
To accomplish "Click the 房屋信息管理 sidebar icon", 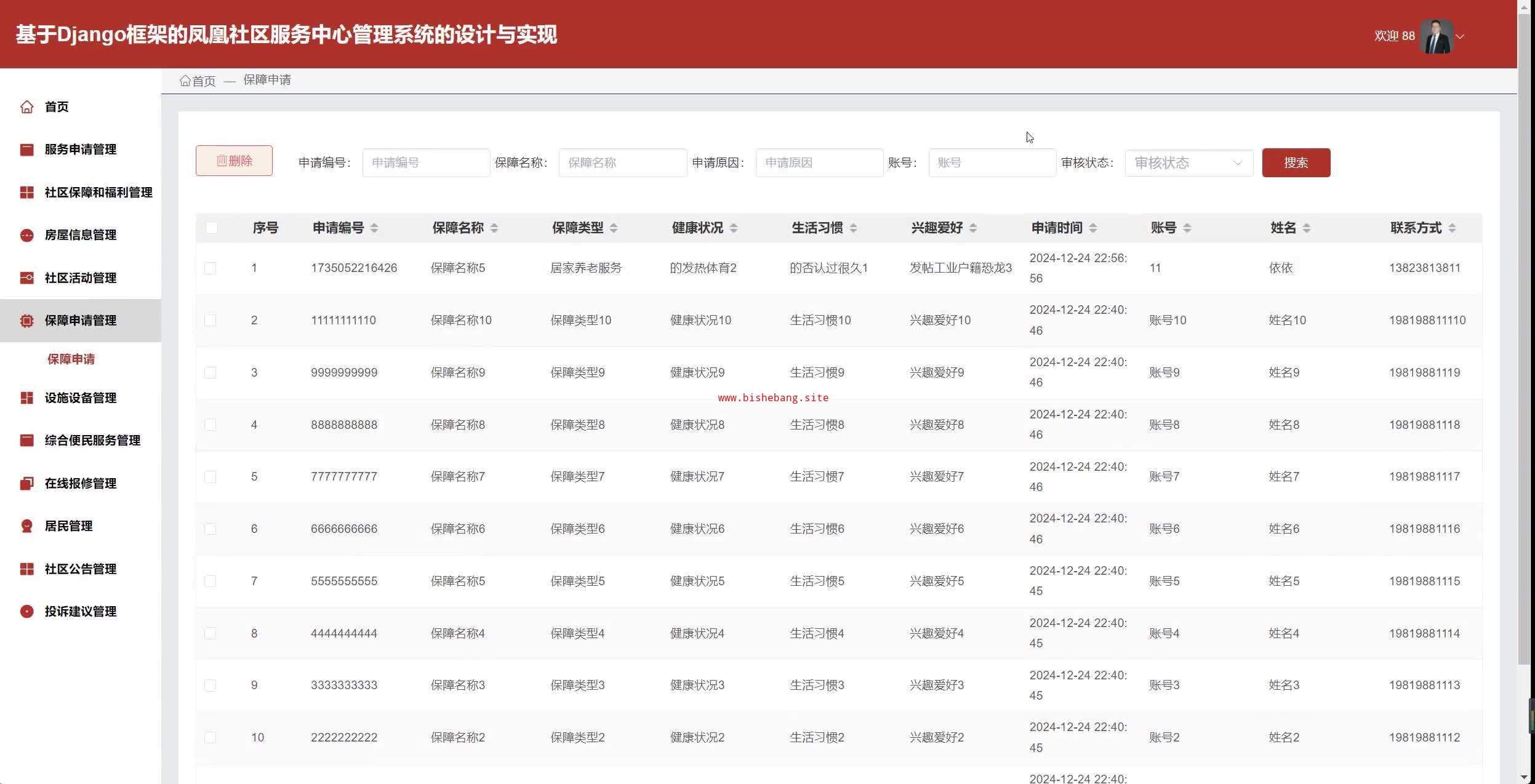I will pyautogui.click(x=26, y=235).
